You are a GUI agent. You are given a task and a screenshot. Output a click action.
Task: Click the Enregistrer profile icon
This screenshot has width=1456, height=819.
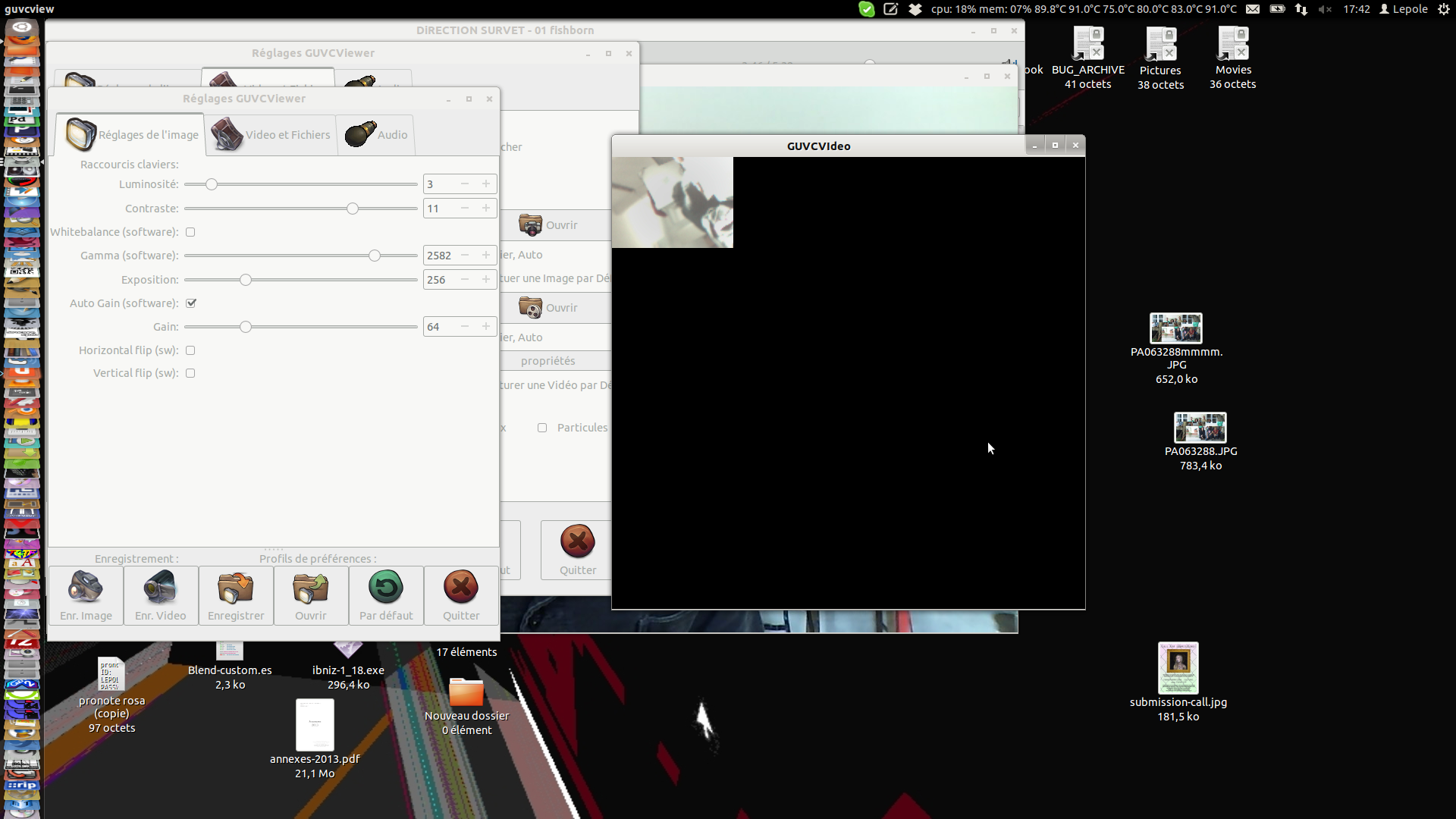point(236,588)
